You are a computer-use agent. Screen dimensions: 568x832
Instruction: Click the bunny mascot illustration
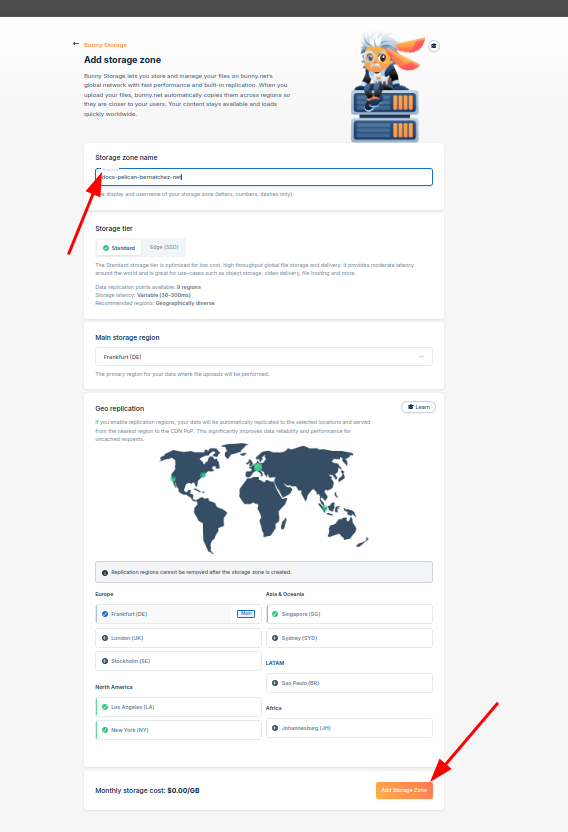(x=387, y=86)
